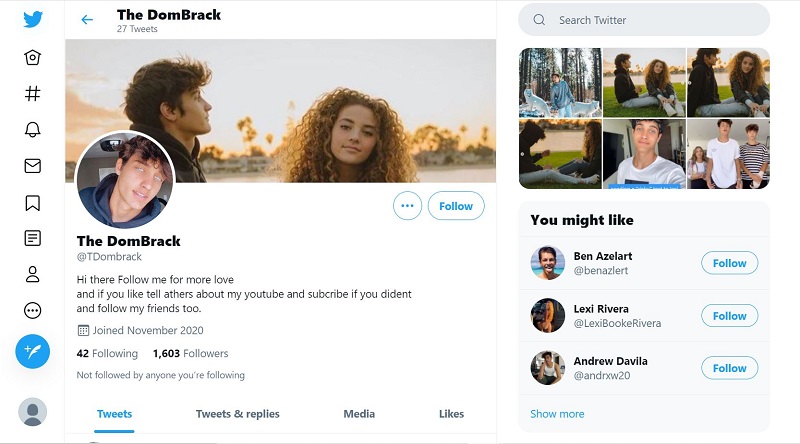Click the search magnifier icon

point(539,20)
